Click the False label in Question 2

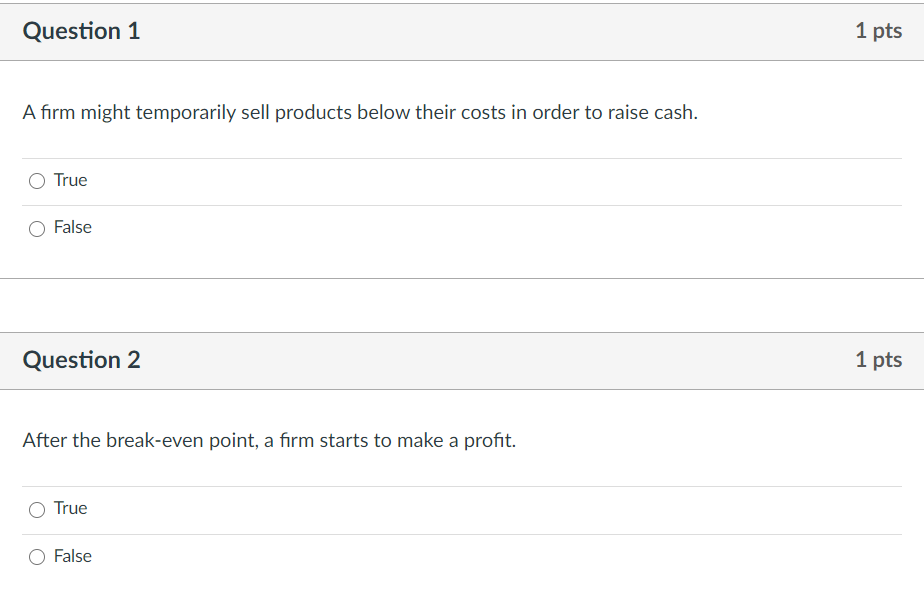74,557
